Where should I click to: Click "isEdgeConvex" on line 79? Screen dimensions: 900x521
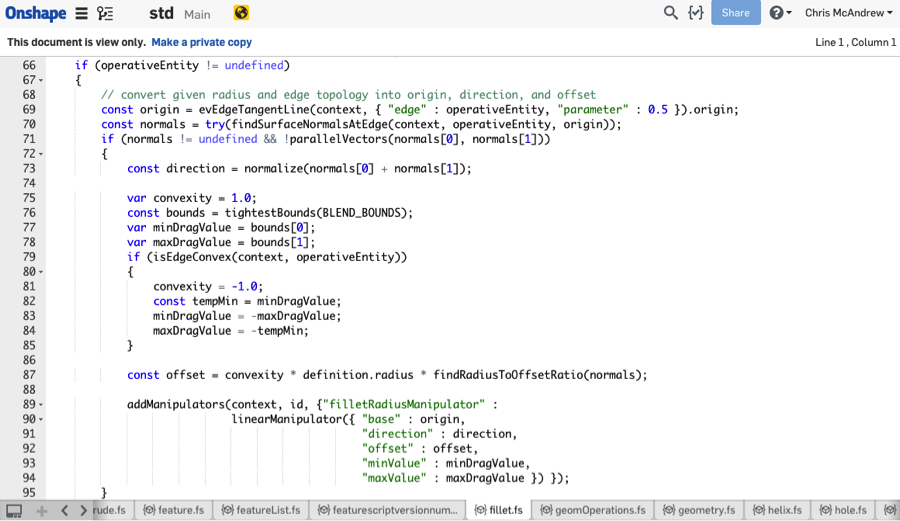[192, 257]
